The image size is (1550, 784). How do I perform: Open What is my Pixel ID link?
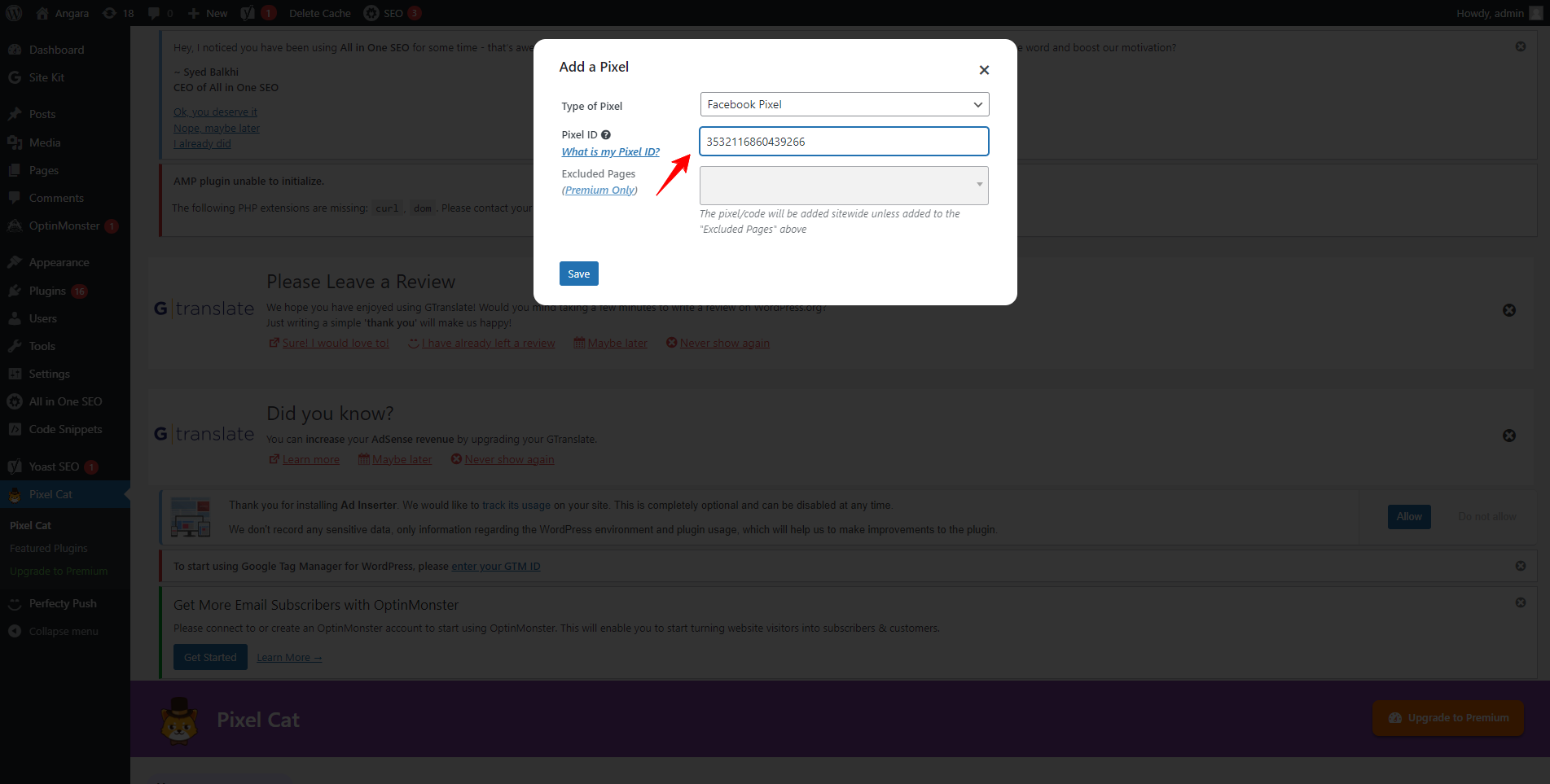tap(610, 151)
